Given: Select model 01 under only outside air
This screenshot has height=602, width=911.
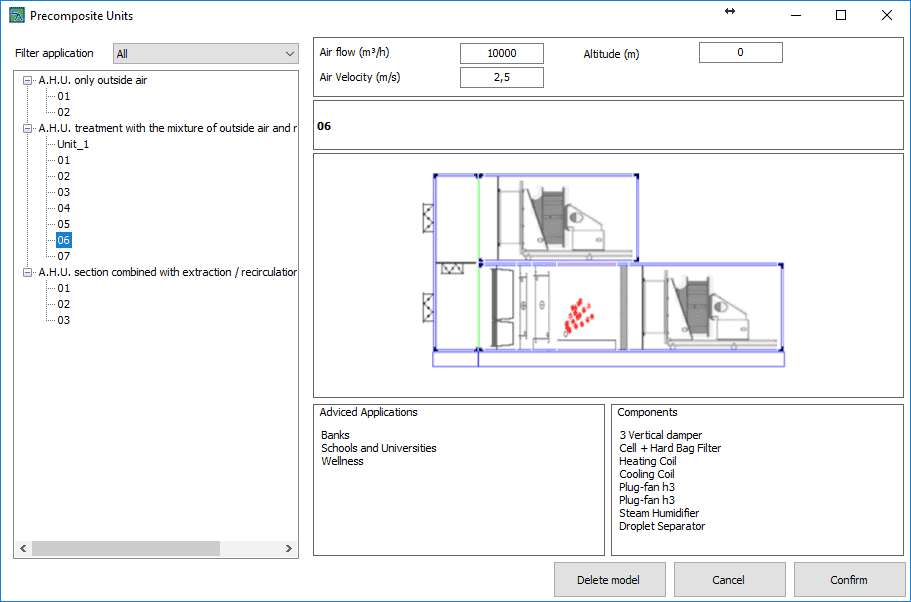Looking at the screenshot, I should [64, 96].
